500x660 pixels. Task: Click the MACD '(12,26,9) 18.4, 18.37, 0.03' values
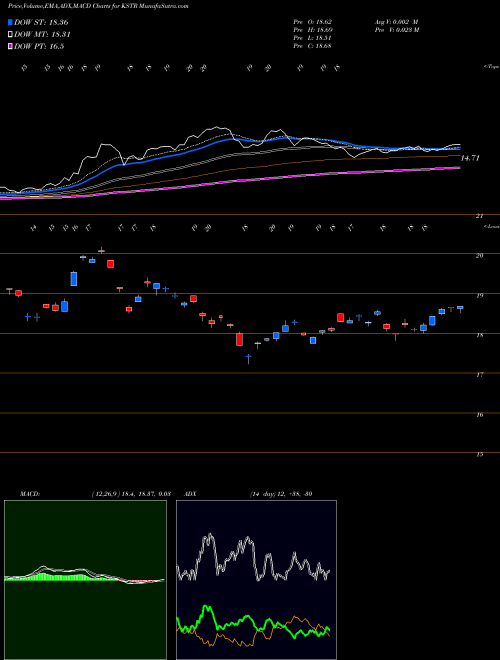(x=130, y=493)
